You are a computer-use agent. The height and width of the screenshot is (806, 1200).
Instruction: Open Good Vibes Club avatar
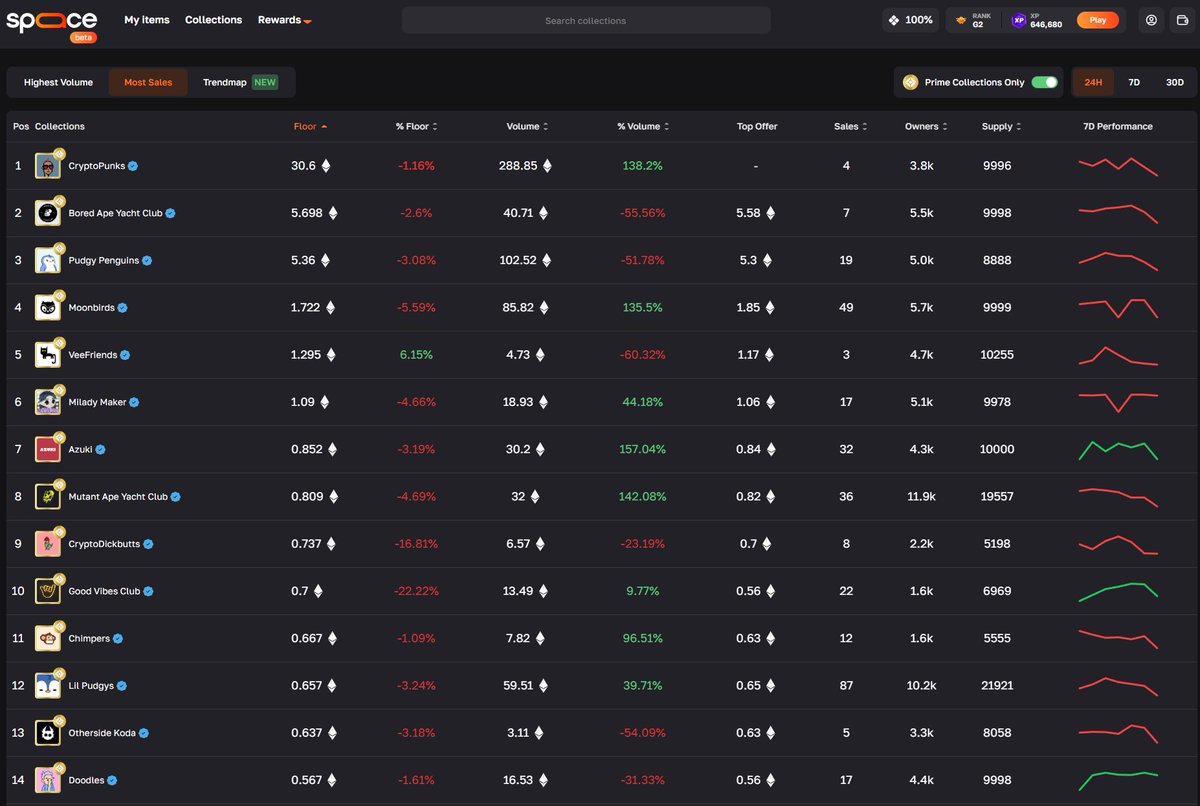pyautogui.click(x=48, y=591)
